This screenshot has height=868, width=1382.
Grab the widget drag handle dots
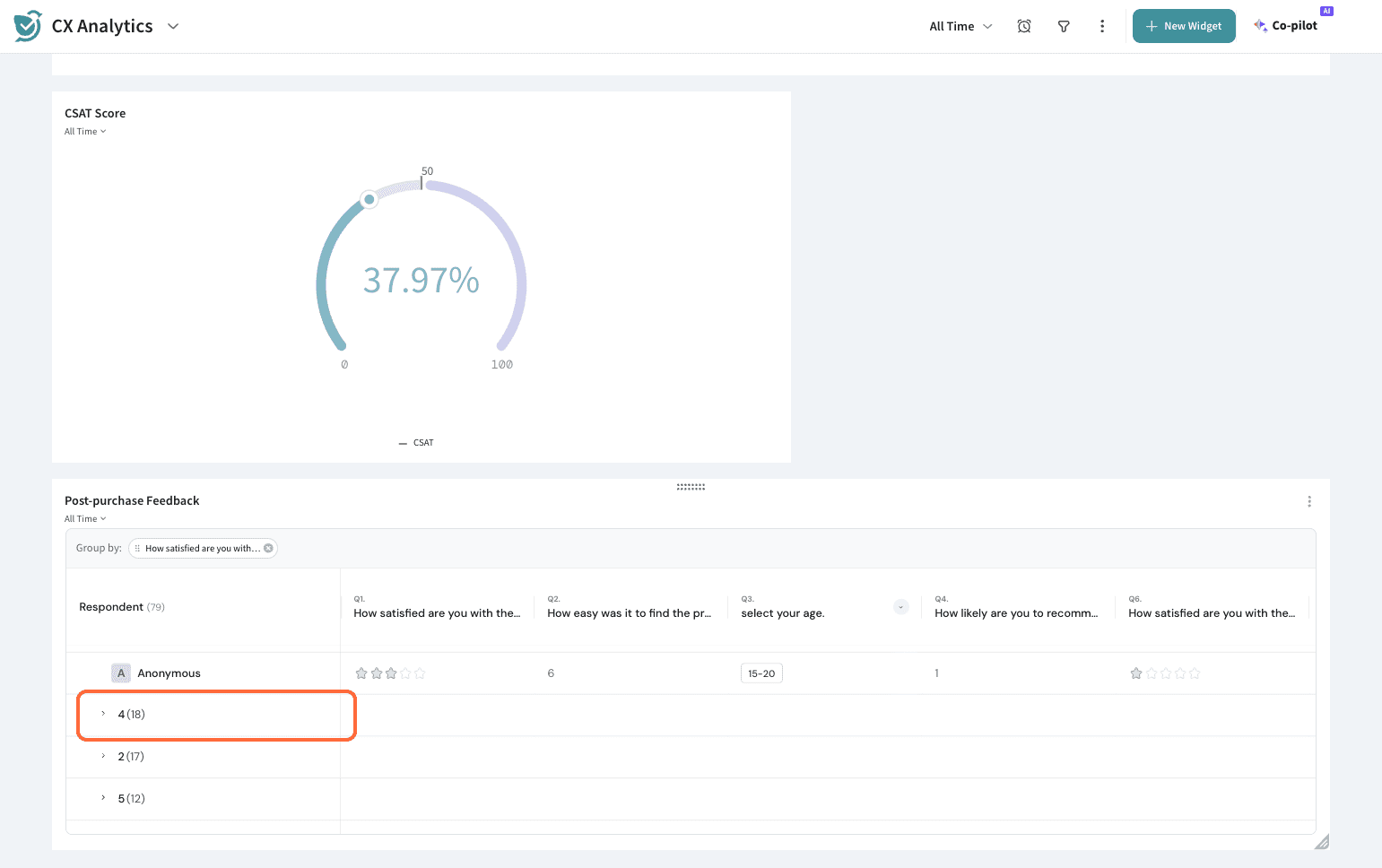[x=691, y=487]
